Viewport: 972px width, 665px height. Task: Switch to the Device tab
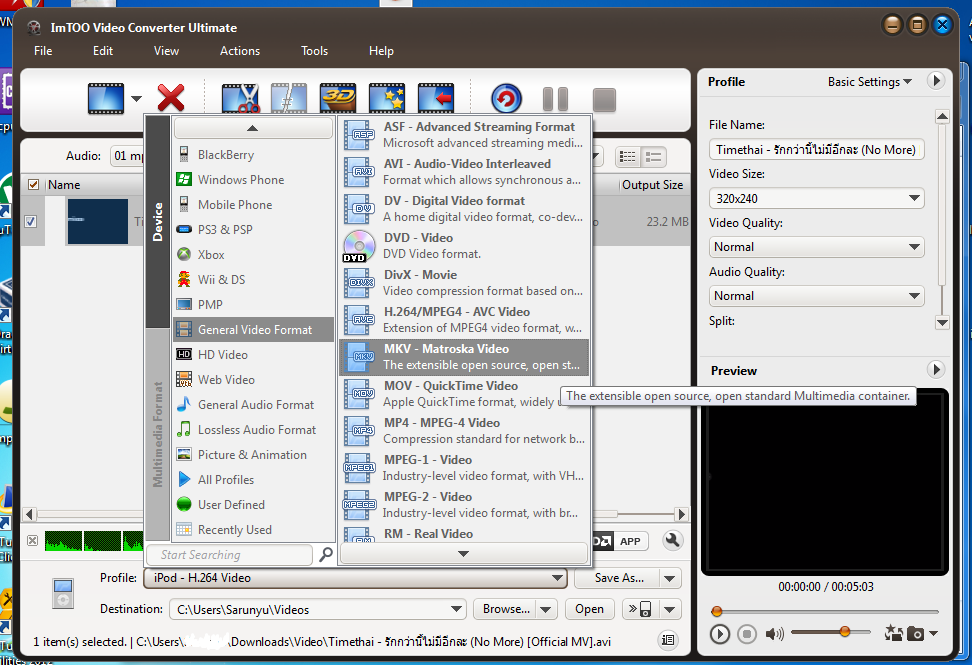157,221
